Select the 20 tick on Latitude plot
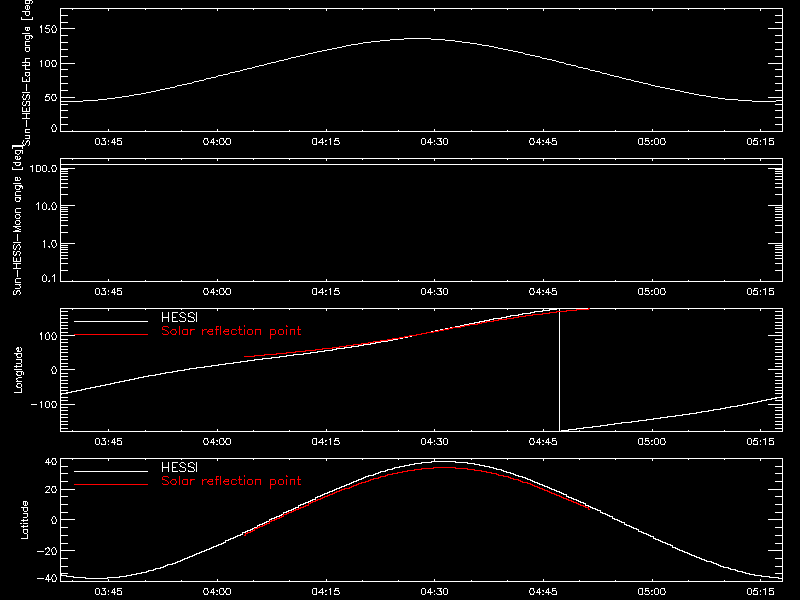Image resolution: width=800 pixels, height=600 pixels. [x=51, y=490]
